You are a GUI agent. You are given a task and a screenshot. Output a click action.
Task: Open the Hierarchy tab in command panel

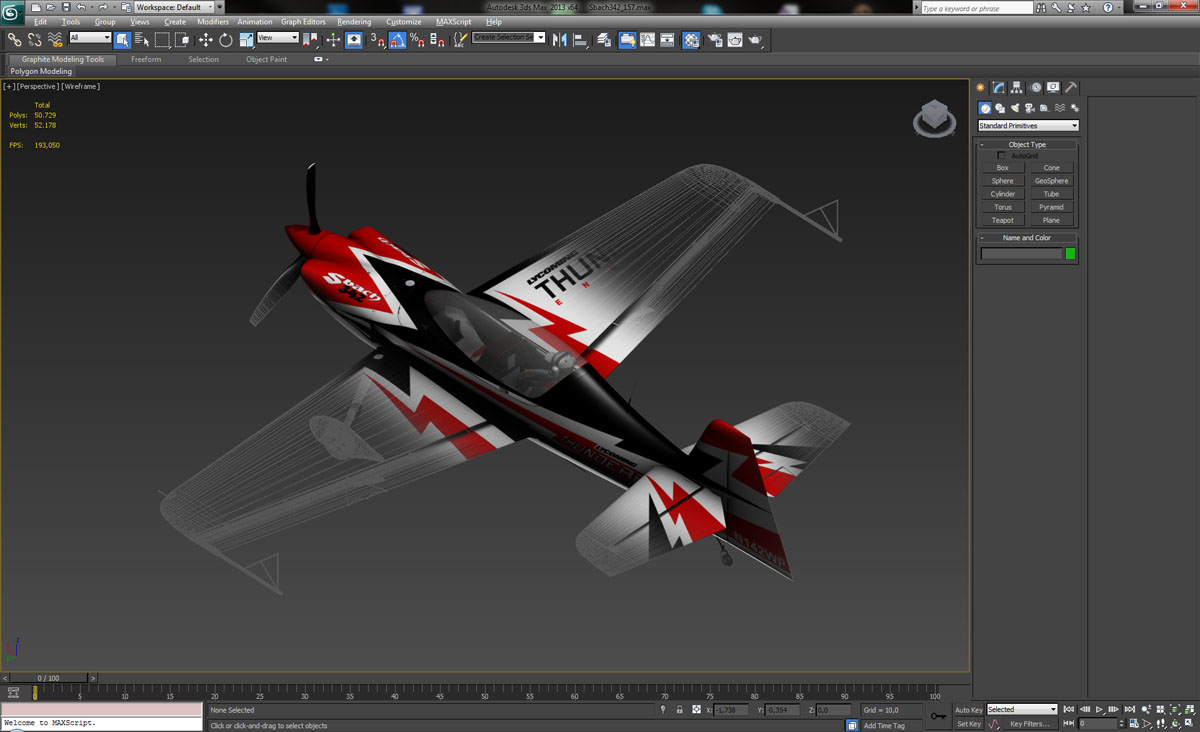point(1016,88)
